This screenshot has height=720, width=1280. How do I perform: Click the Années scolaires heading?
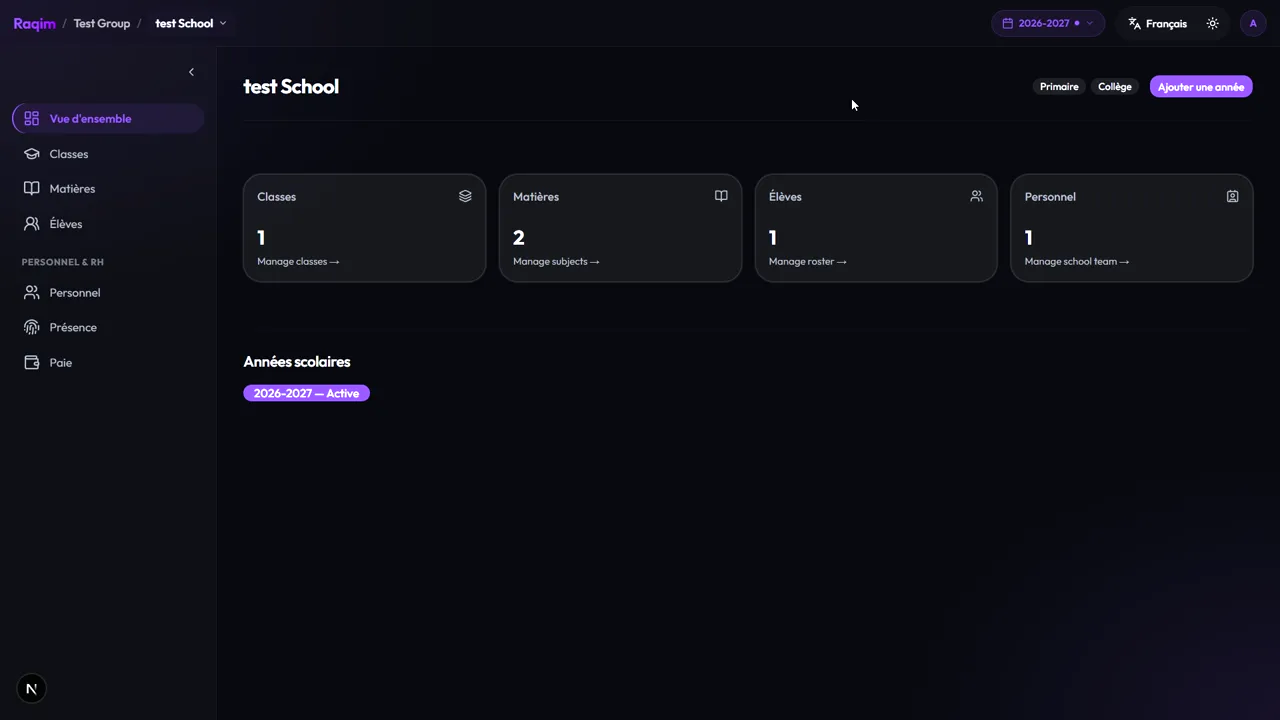click(x=297, y=362)
